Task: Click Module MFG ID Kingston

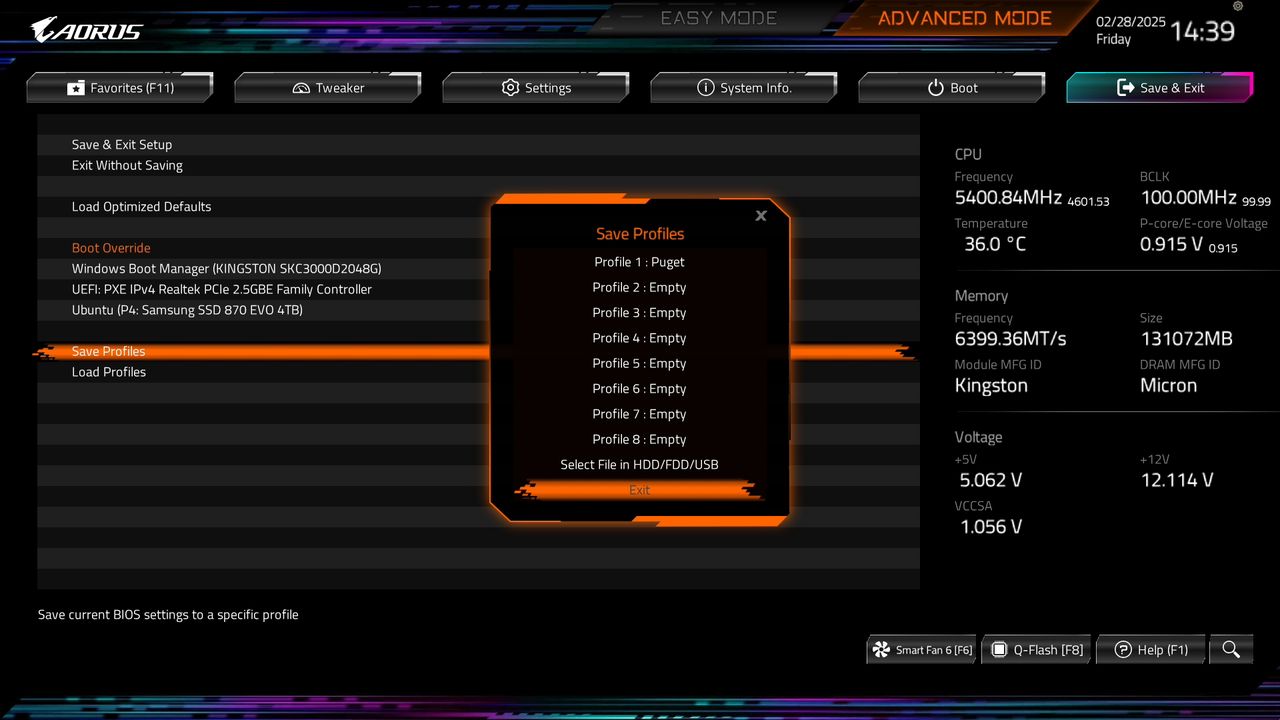Action: [x=991, y=386]
